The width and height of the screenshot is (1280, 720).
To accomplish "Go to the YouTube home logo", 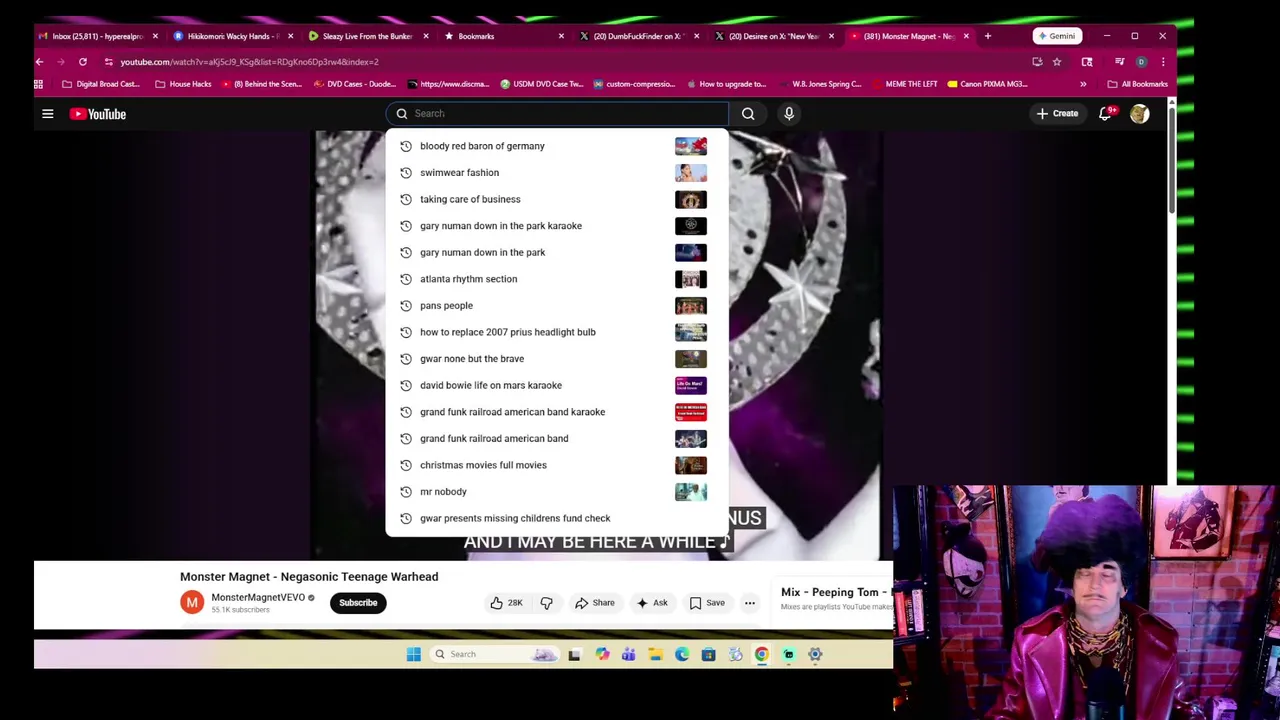I will pyautogui.click(x=98, y=114).
